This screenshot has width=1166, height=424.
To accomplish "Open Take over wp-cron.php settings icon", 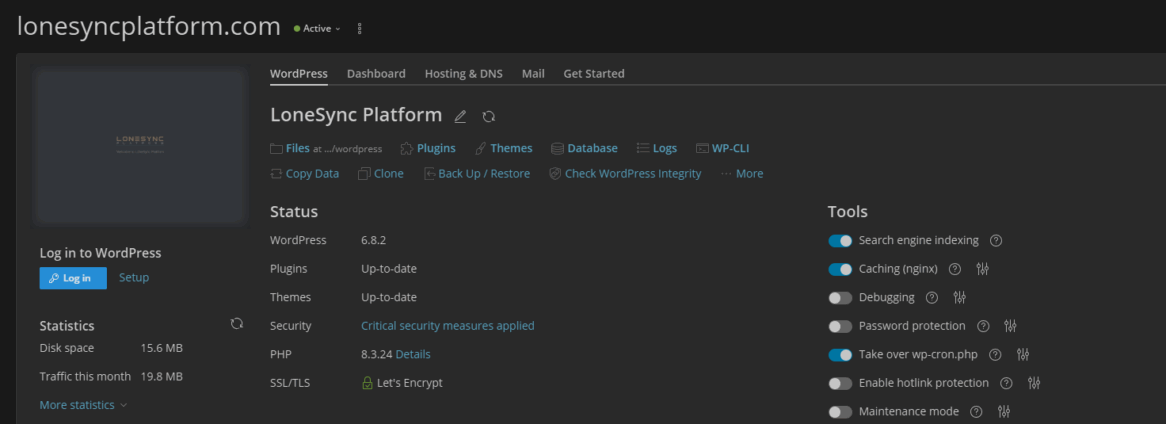I will [x=1022, y=355].
